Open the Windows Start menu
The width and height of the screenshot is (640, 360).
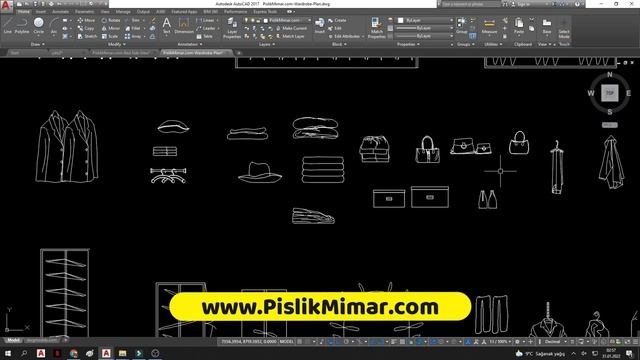coord(8,353)
